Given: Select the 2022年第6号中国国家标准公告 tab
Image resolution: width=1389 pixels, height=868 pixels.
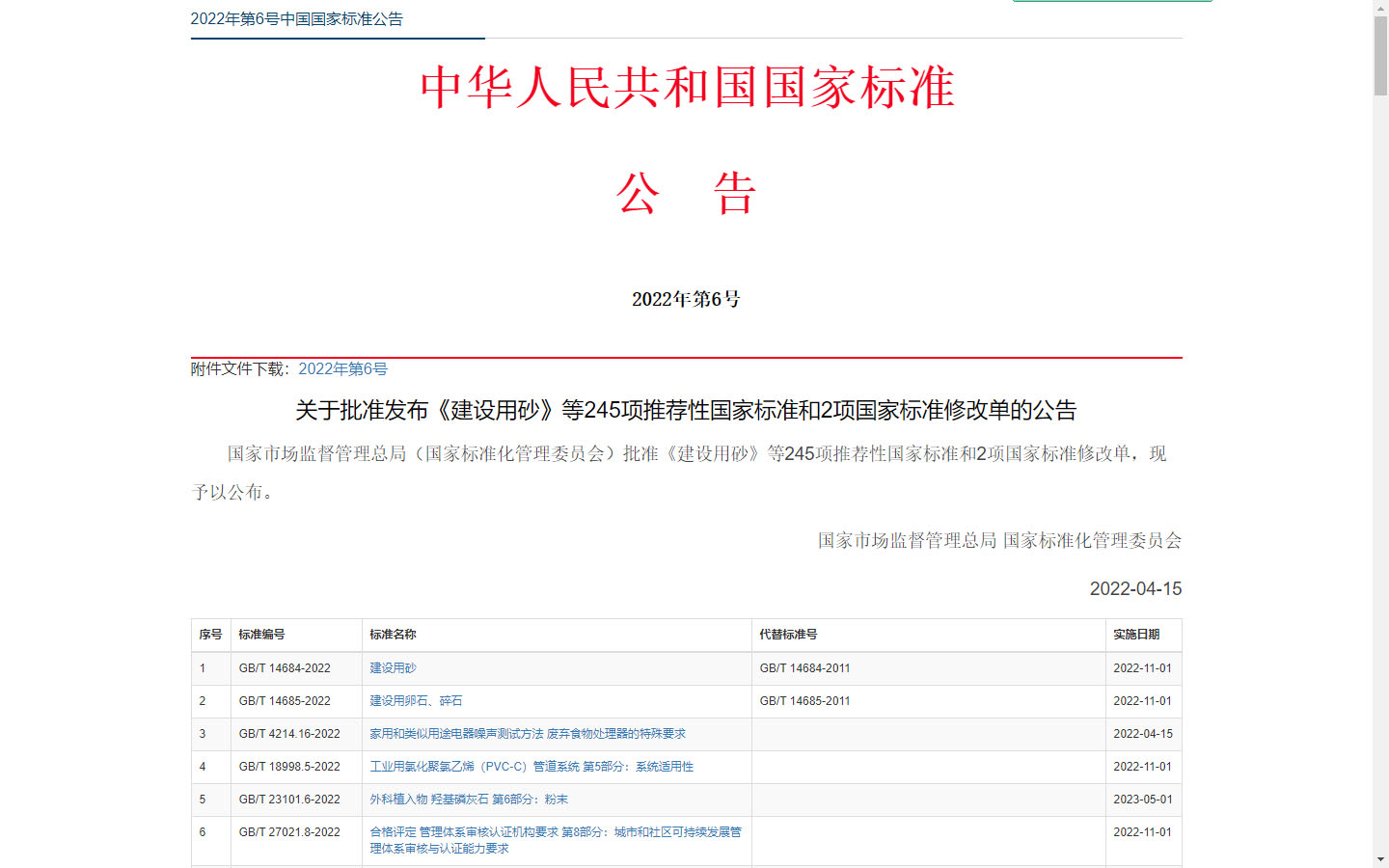Looking at the screenshot, I should [x=297, y=19].
